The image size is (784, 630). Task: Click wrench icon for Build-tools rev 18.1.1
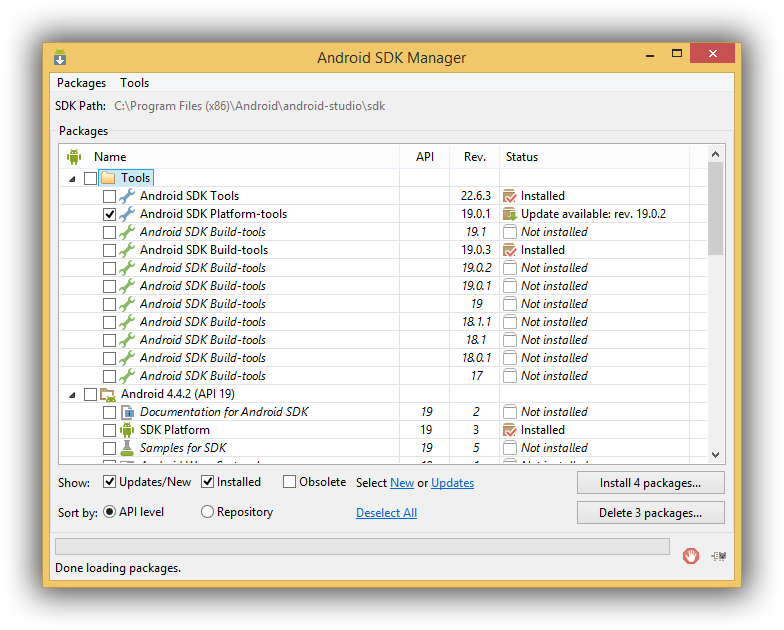(x=127, y=322)
